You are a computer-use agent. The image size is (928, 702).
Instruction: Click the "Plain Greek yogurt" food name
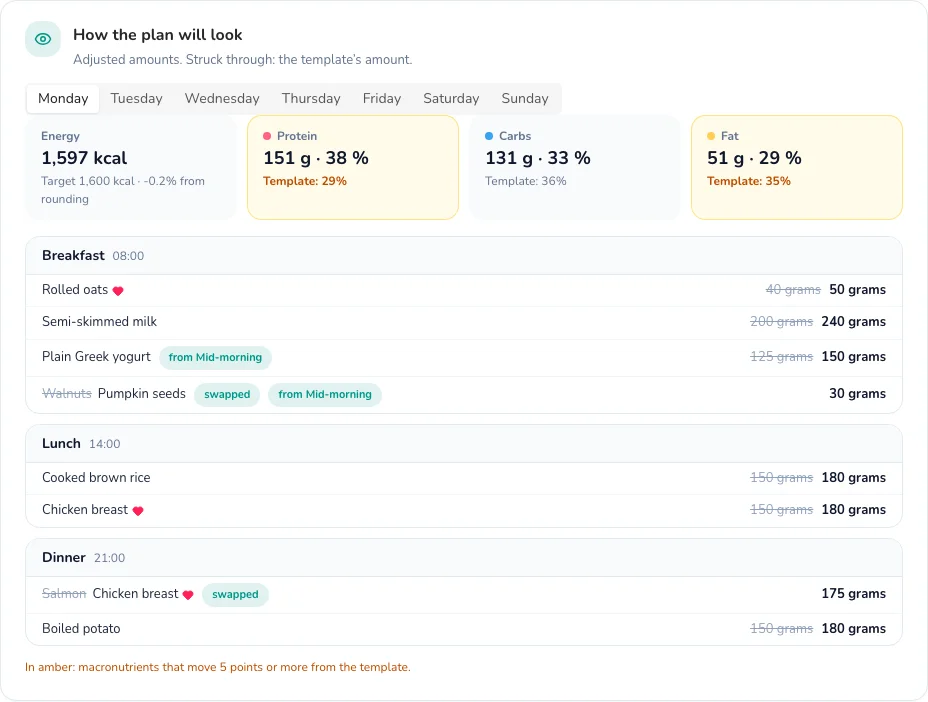point(96,357)
